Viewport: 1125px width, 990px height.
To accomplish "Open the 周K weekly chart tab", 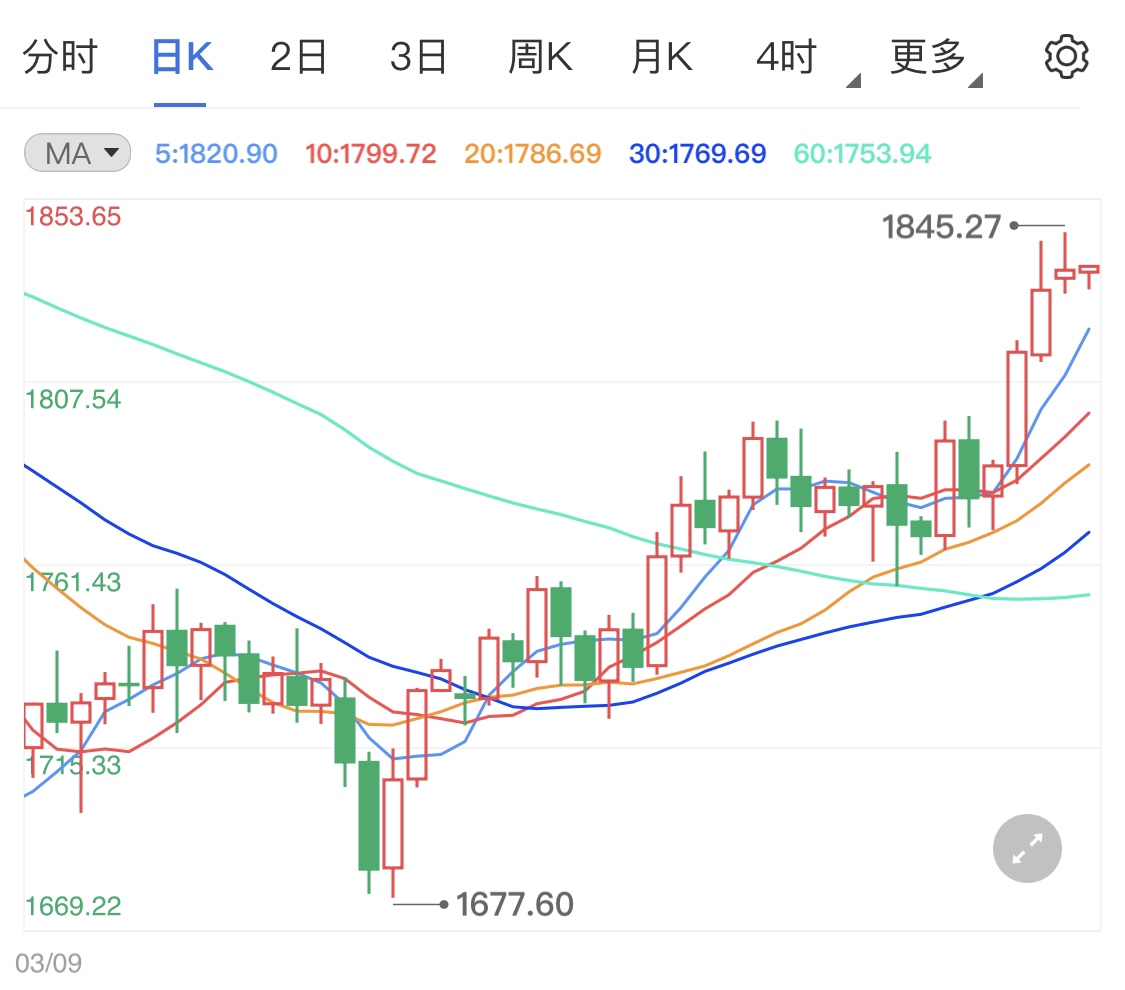I will pyautogui.click(x=540, y=57).
